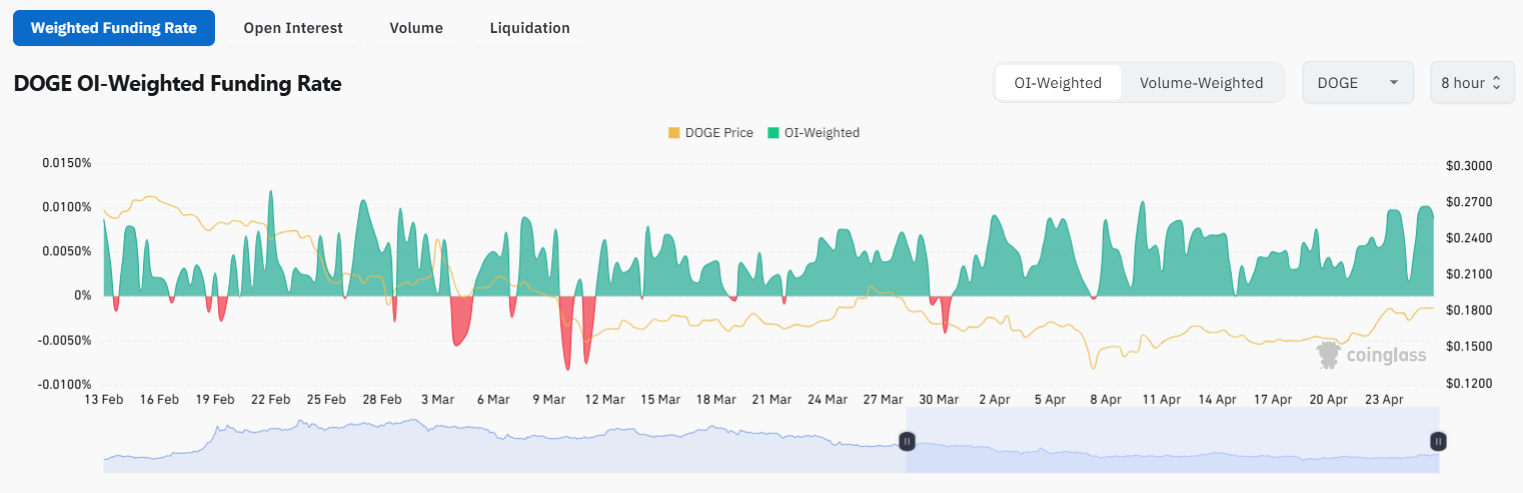Screen dimensions: 1523x493
Task: Click the $0.2700 price axis label
Action: (1468, 202)
